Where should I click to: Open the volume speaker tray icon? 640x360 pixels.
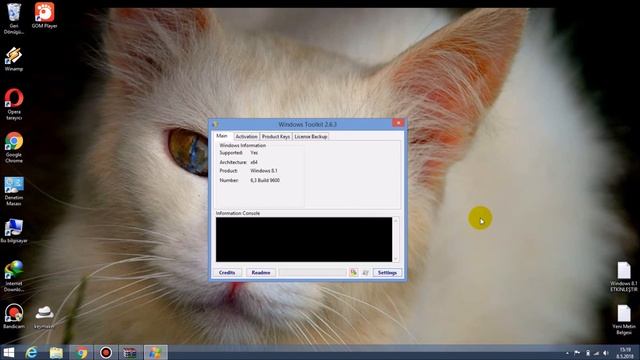tap(606, 353)
